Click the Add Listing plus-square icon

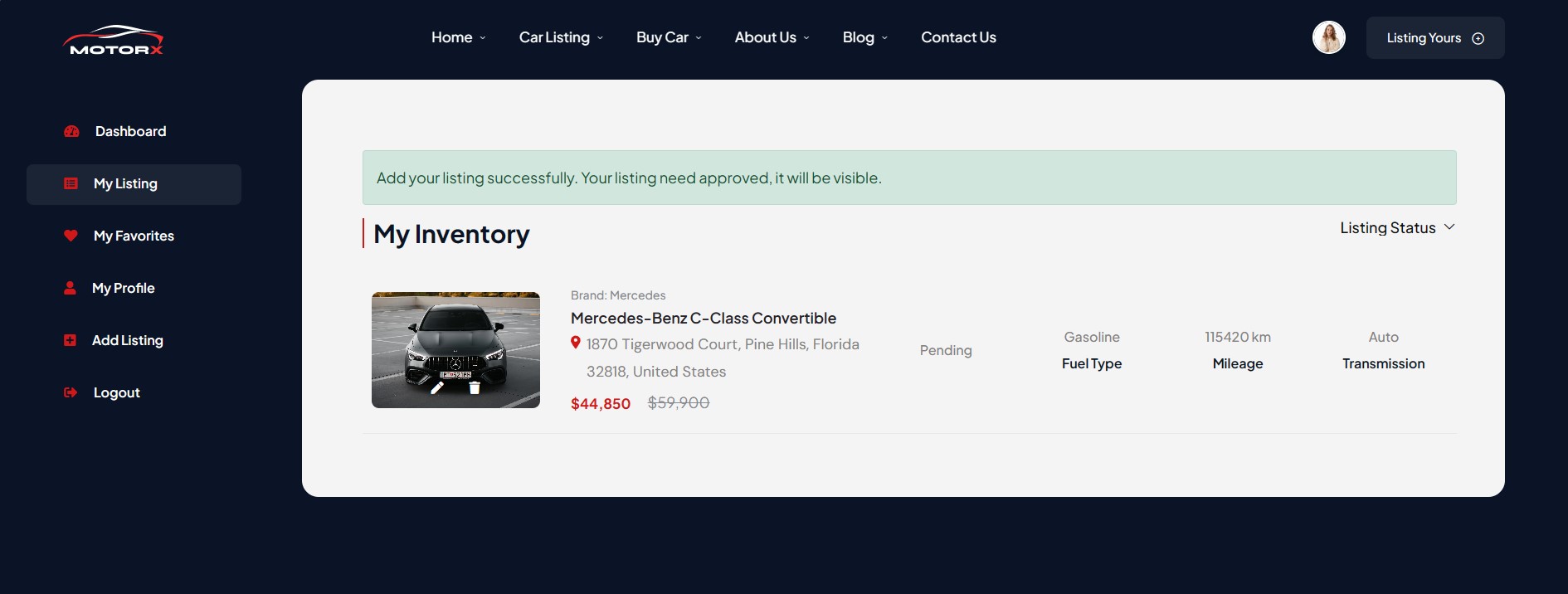pyautogui.click(x=70, y=340)
